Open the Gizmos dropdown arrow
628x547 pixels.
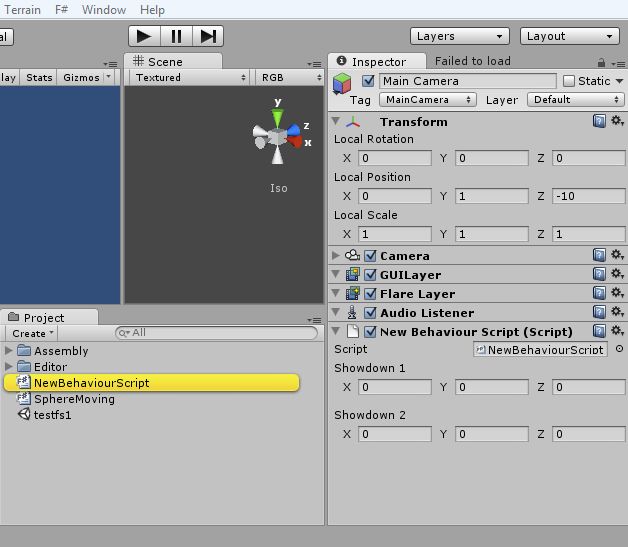click(108, 76)
